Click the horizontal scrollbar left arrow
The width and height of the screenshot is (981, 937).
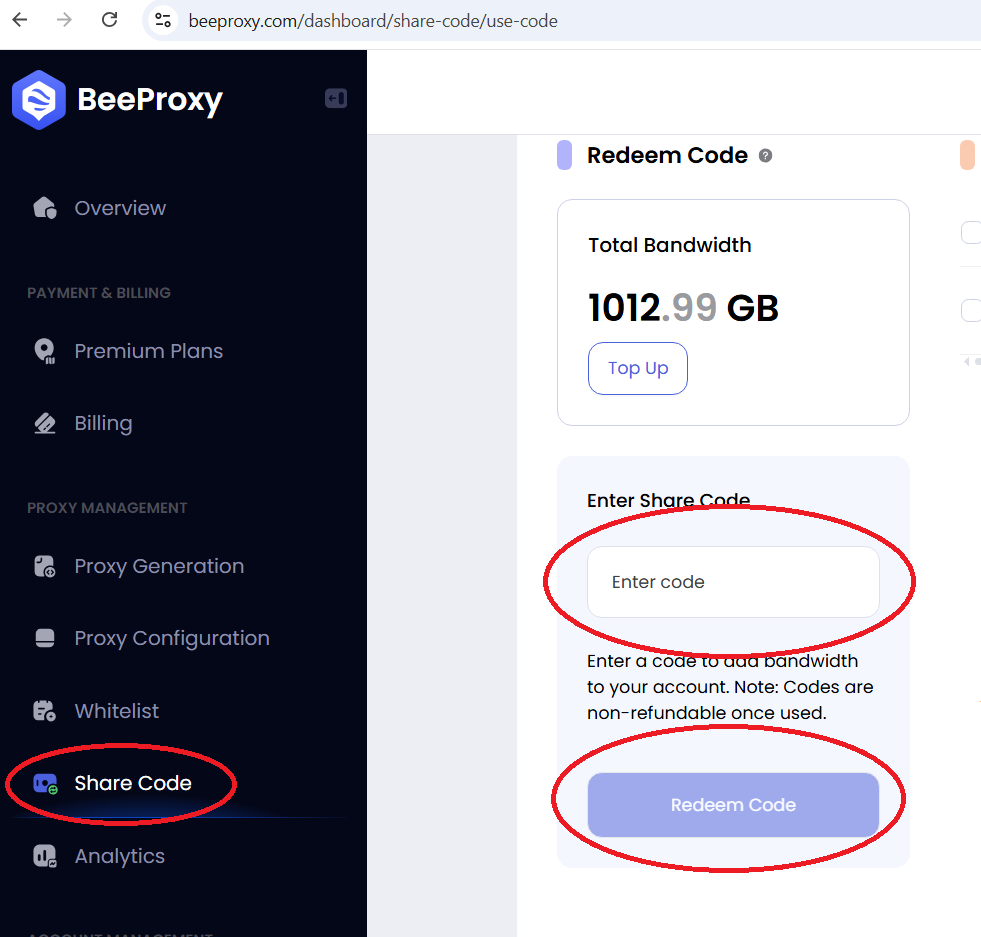[x=967, y=361]
